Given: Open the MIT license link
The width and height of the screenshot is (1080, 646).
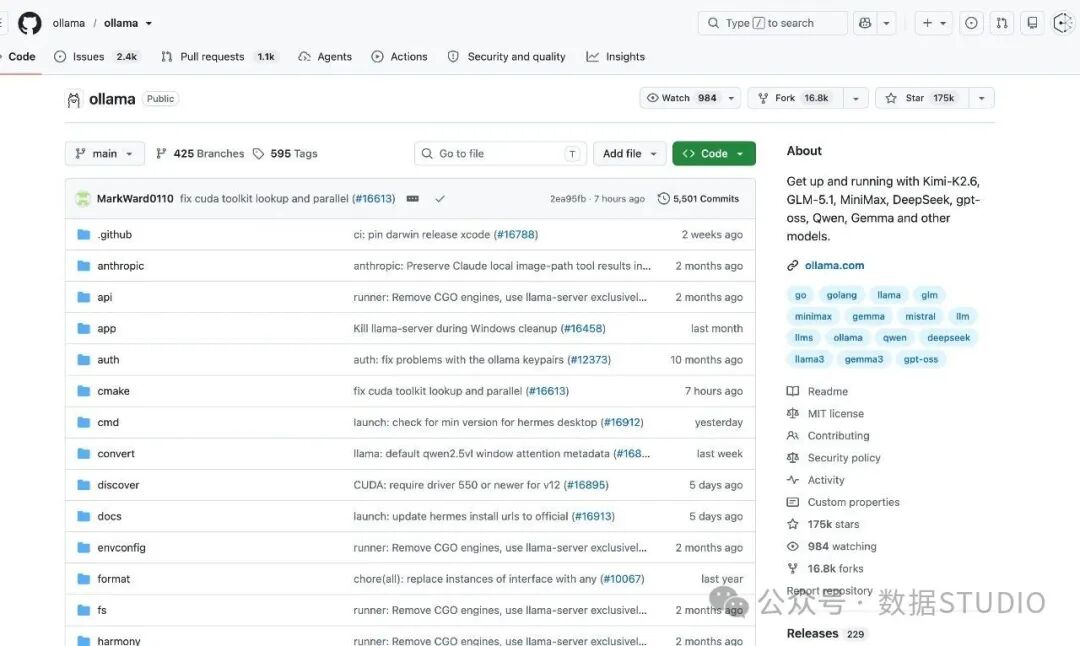Looking at the screenshot, I should pos(835,413).
